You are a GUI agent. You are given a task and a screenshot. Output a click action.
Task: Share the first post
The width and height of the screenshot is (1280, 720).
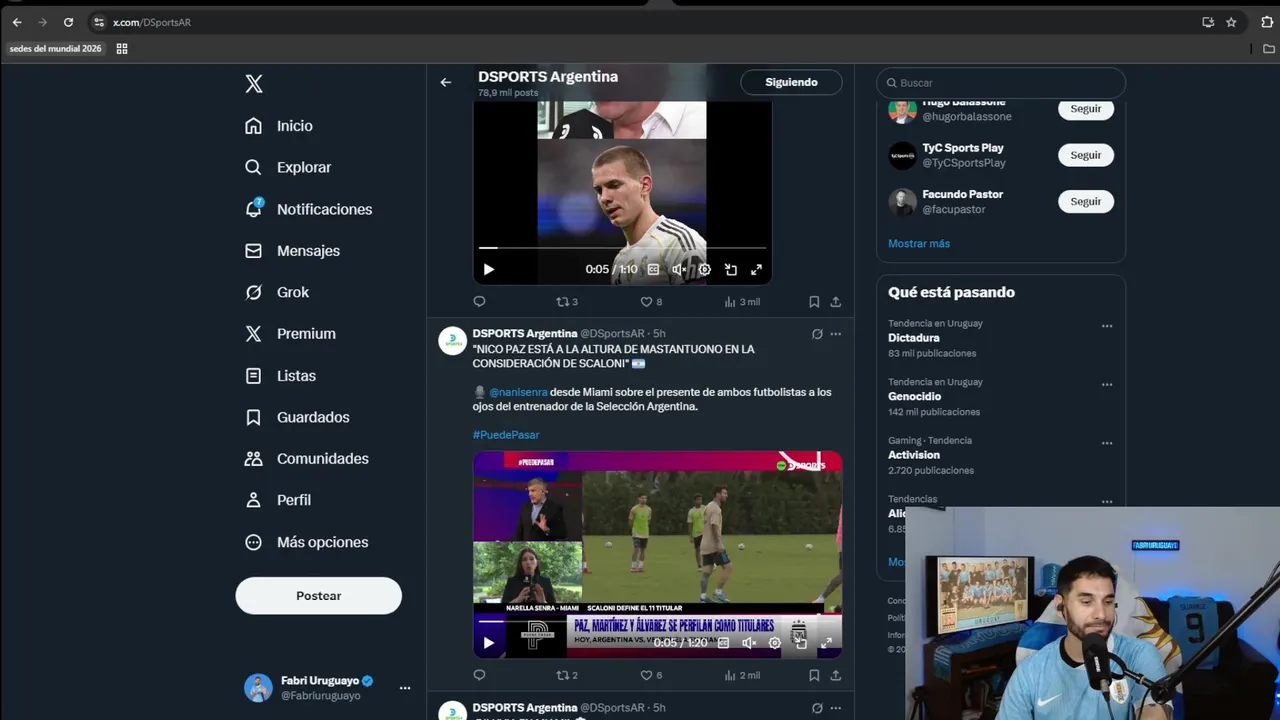coord(836,301)
